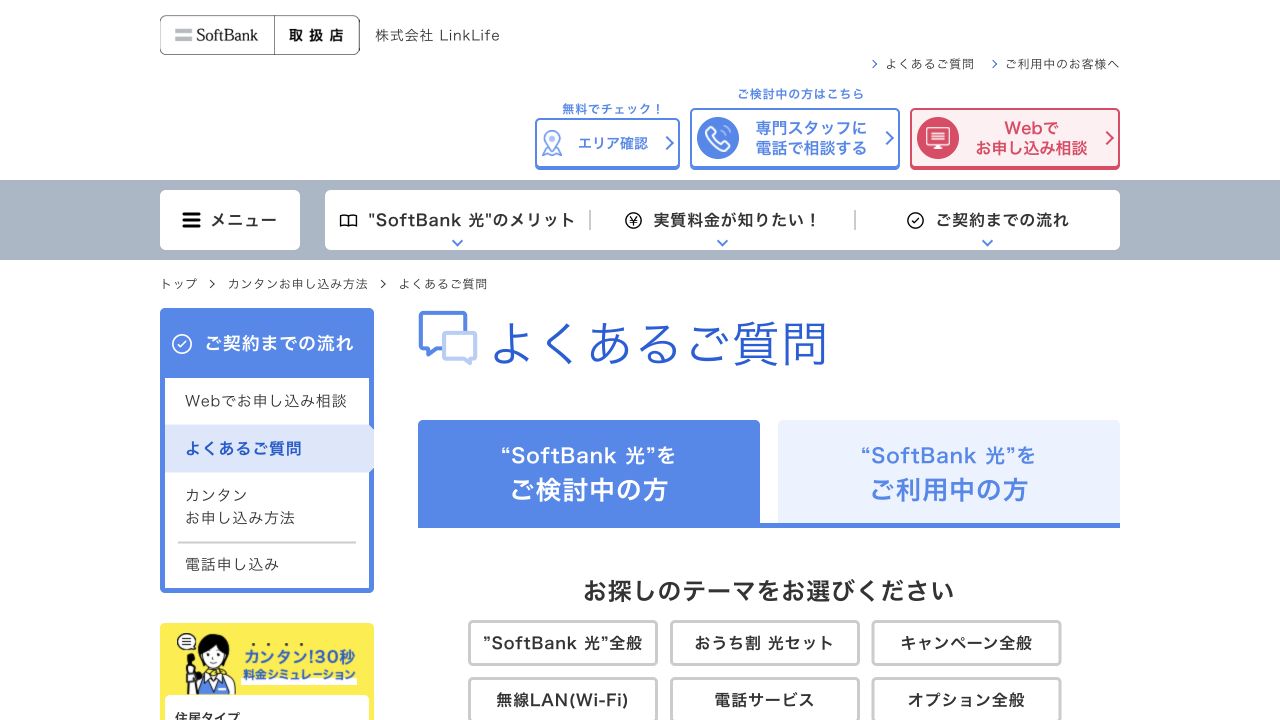The width and height of the screenshot is (1280, 720).
Task: Click the checkmark icon beside ご契約までの流れ in nav
Action: pyautogui.click(x=915, y=220)
